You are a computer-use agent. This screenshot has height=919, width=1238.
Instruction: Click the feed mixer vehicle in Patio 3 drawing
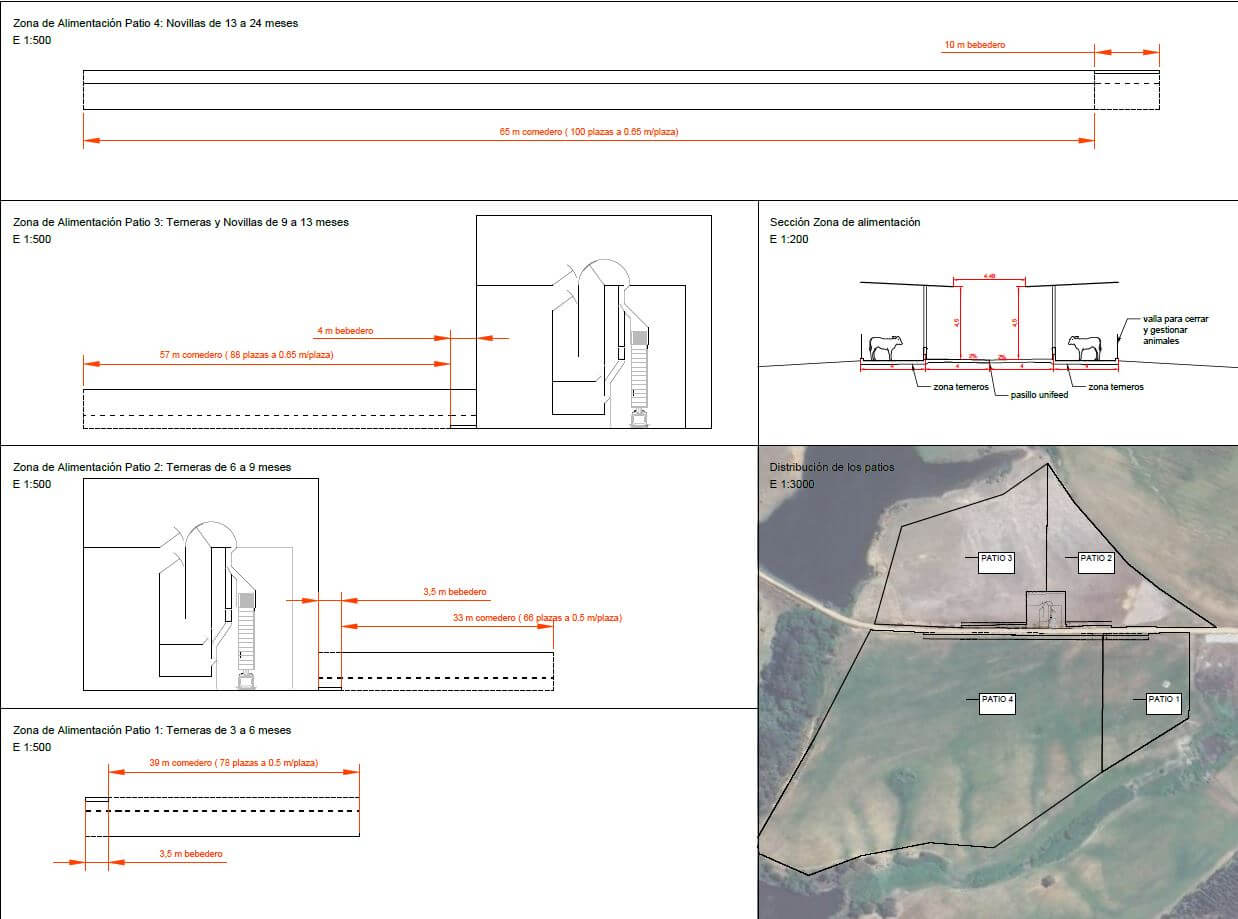[x=638, y=417]
